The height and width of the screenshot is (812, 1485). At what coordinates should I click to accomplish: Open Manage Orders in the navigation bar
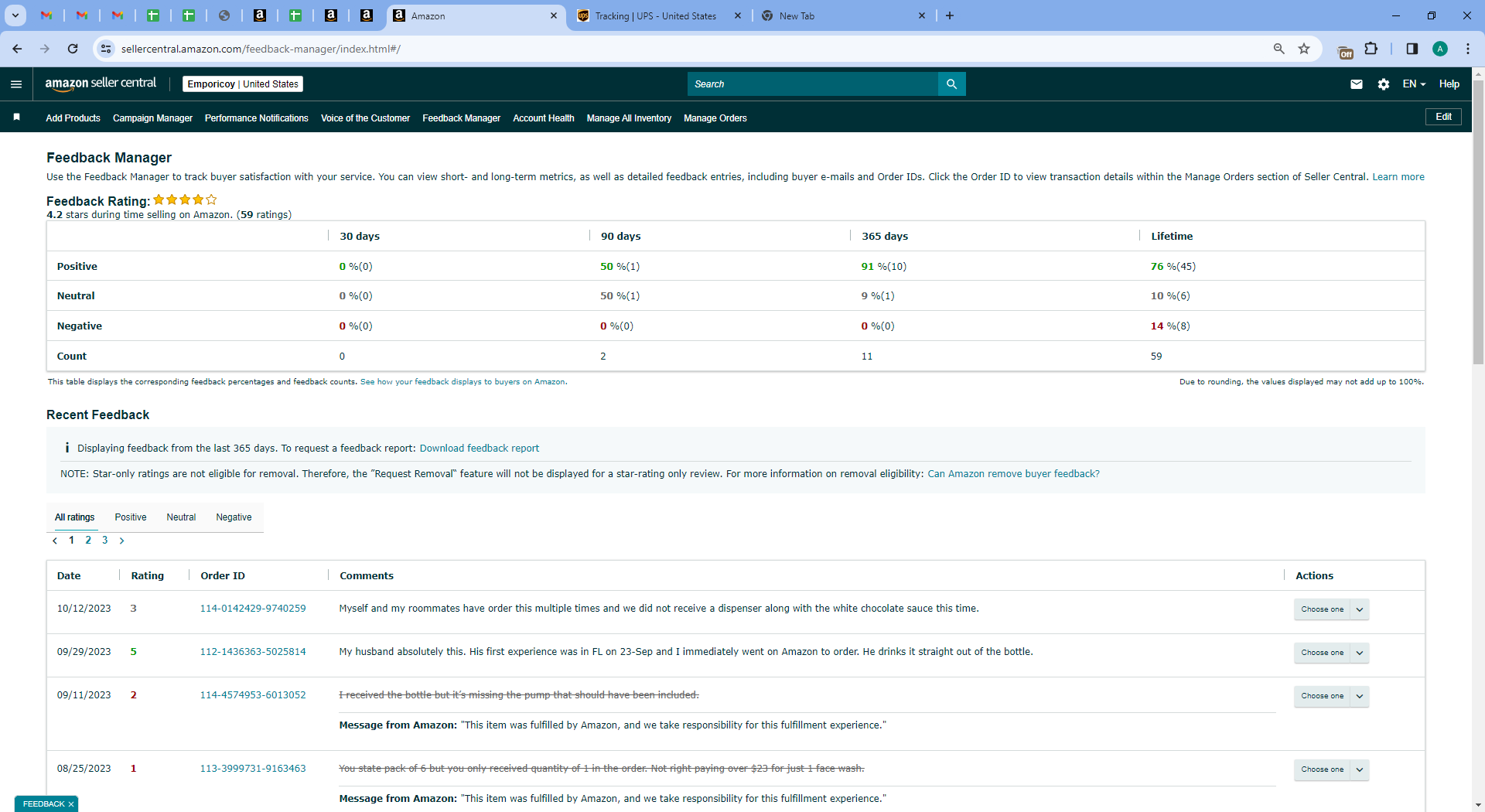tap(715, 118)
